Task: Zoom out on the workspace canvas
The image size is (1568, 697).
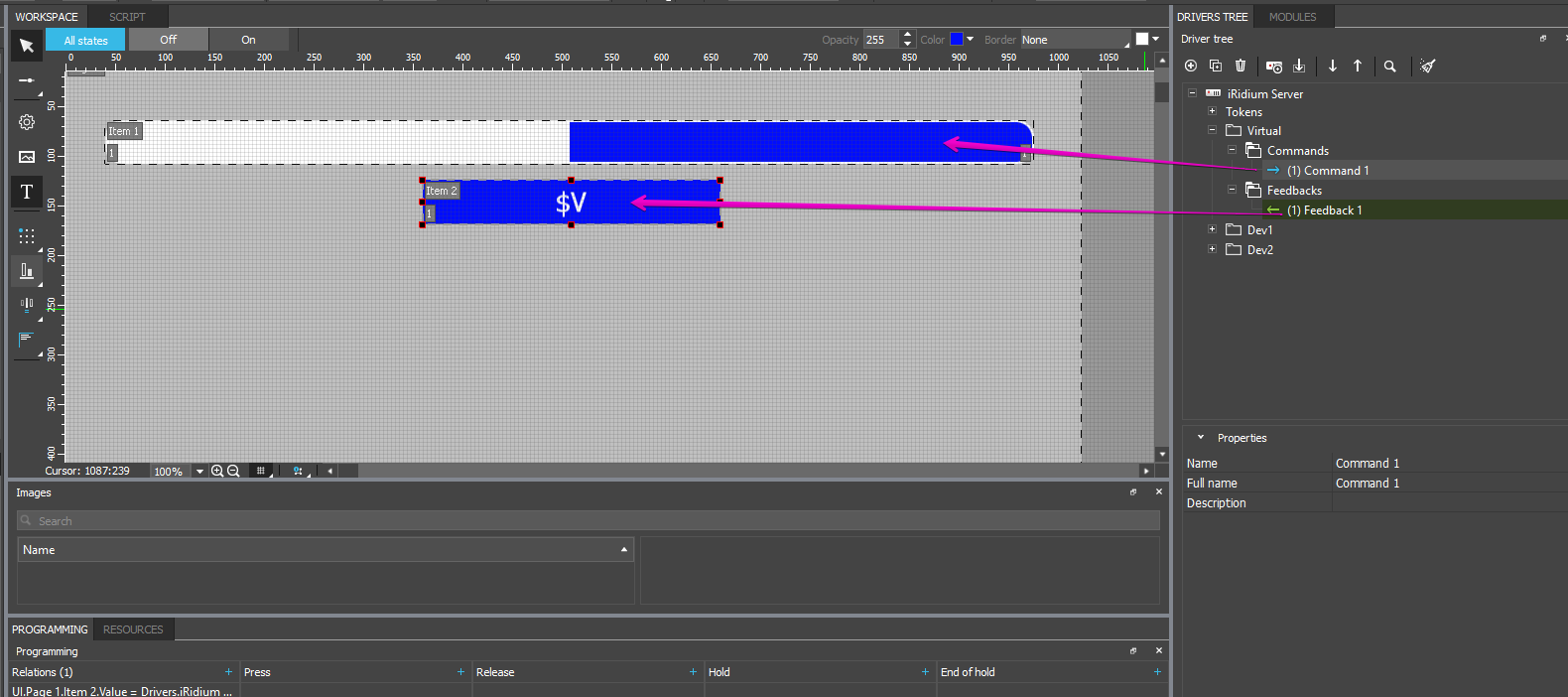Action: point(233,472)
